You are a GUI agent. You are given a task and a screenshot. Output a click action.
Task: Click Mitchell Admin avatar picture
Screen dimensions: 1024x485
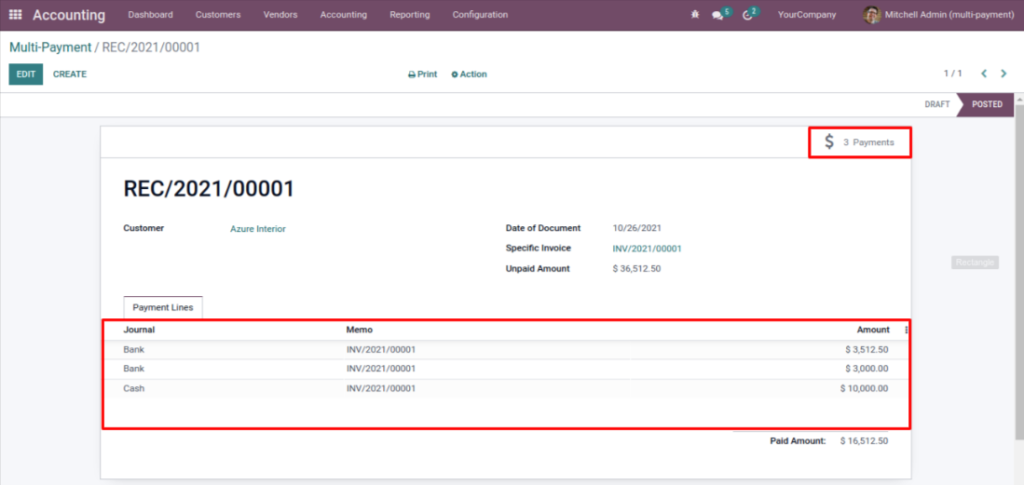coord(871,14)
